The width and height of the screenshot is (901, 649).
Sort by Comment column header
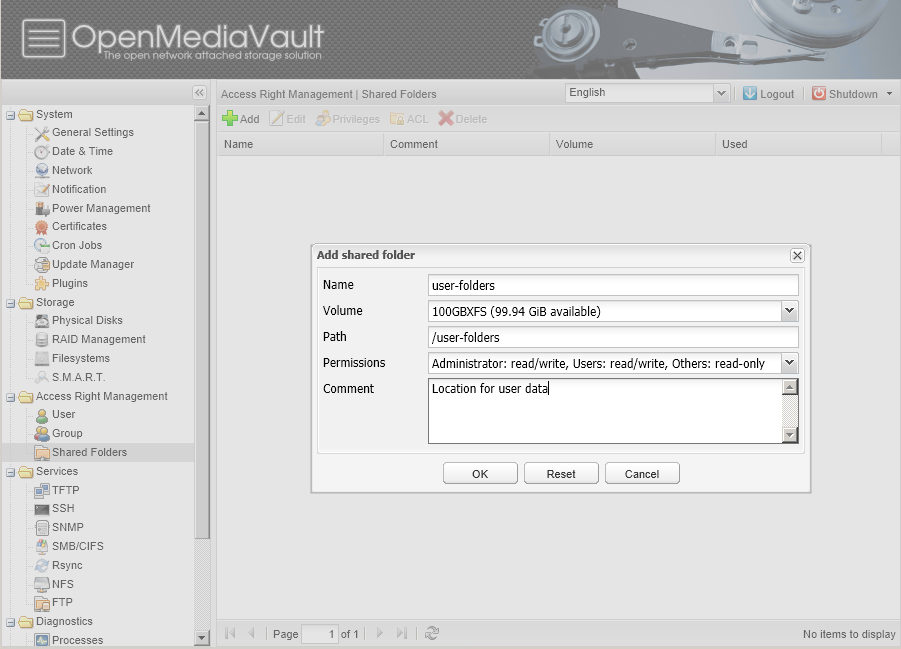pos(466,144)
